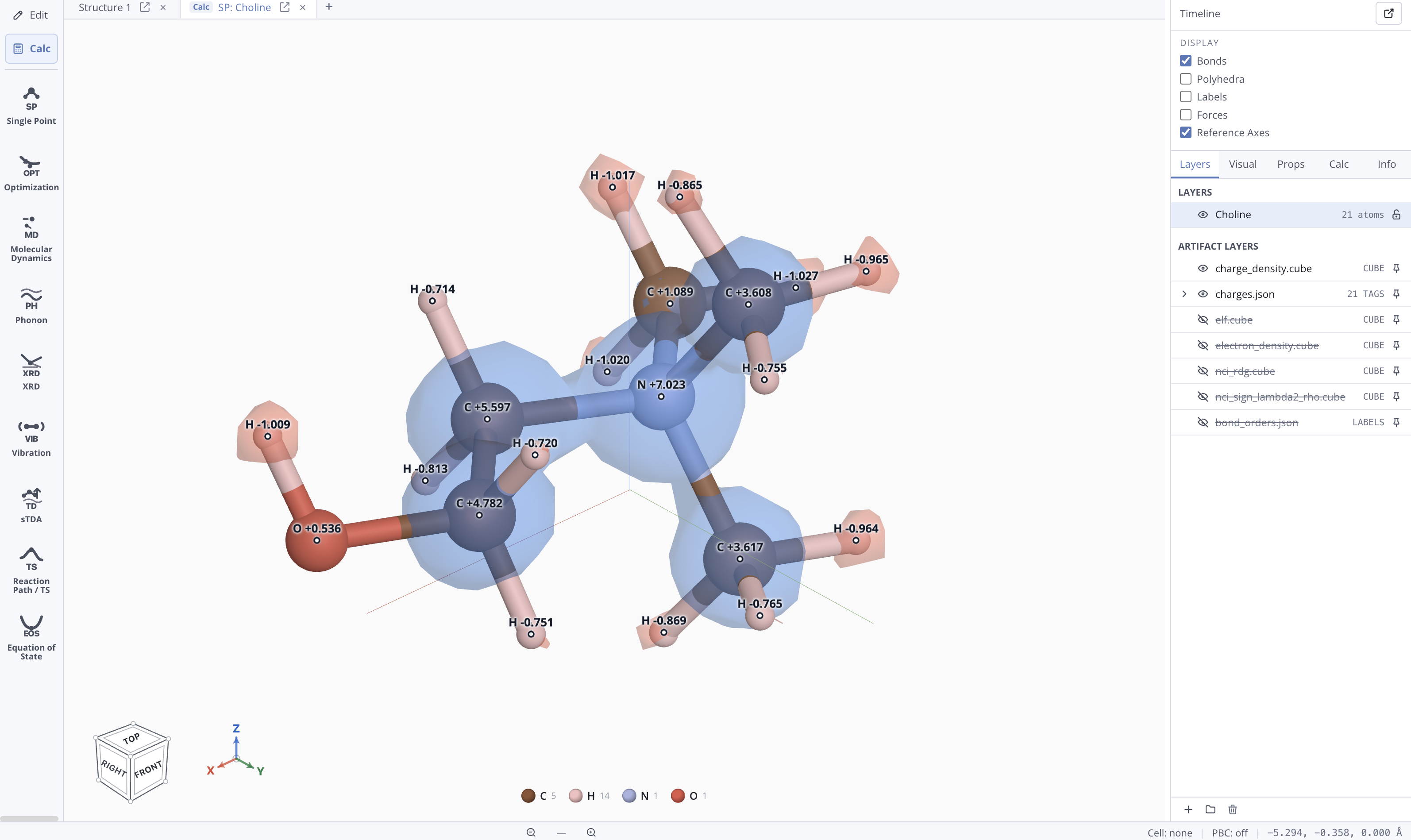Click the oxygen color swatch in legend

(x=678, y=796)
